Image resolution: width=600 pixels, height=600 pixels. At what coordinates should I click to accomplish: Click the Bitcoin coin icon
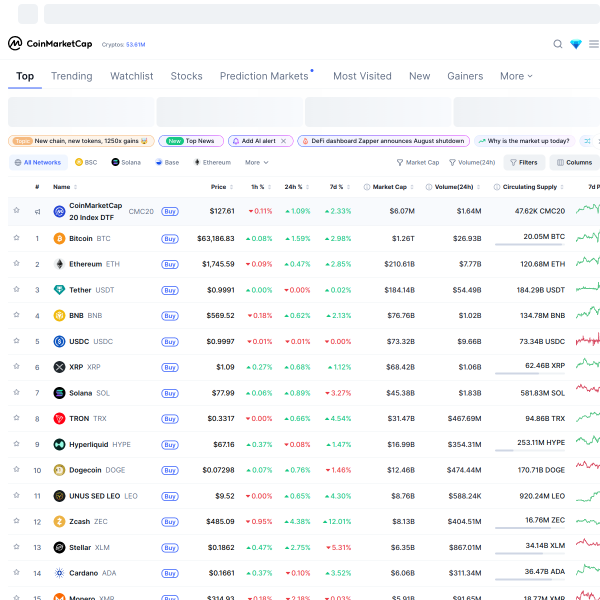59,239
